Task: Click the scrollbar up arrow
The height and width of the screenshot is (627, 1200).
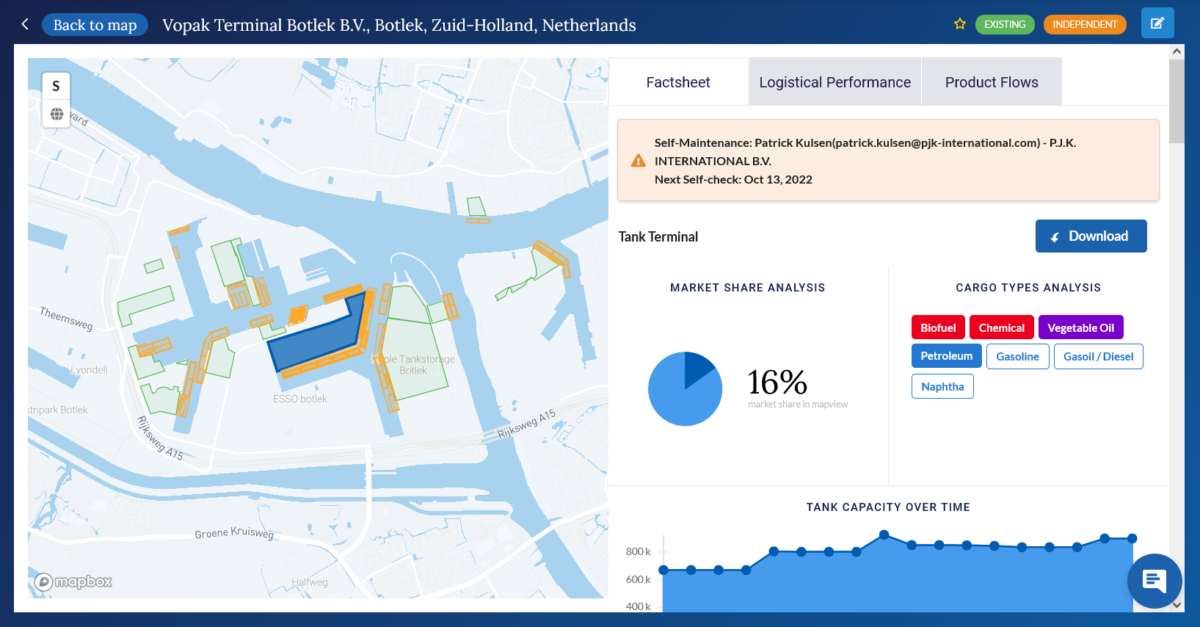Action: click(1177, 51)
